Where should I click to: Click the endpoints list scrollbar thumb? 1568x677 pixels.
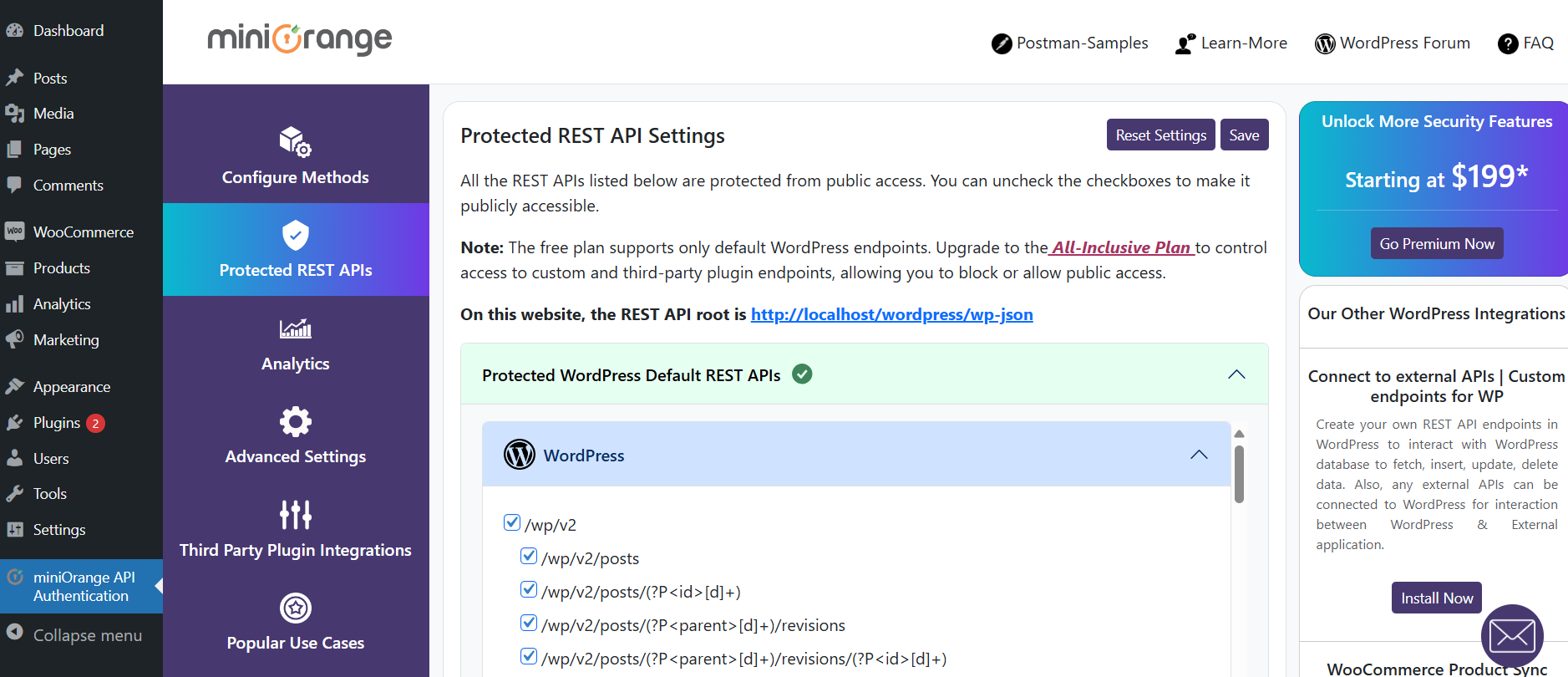(1239, 474)
